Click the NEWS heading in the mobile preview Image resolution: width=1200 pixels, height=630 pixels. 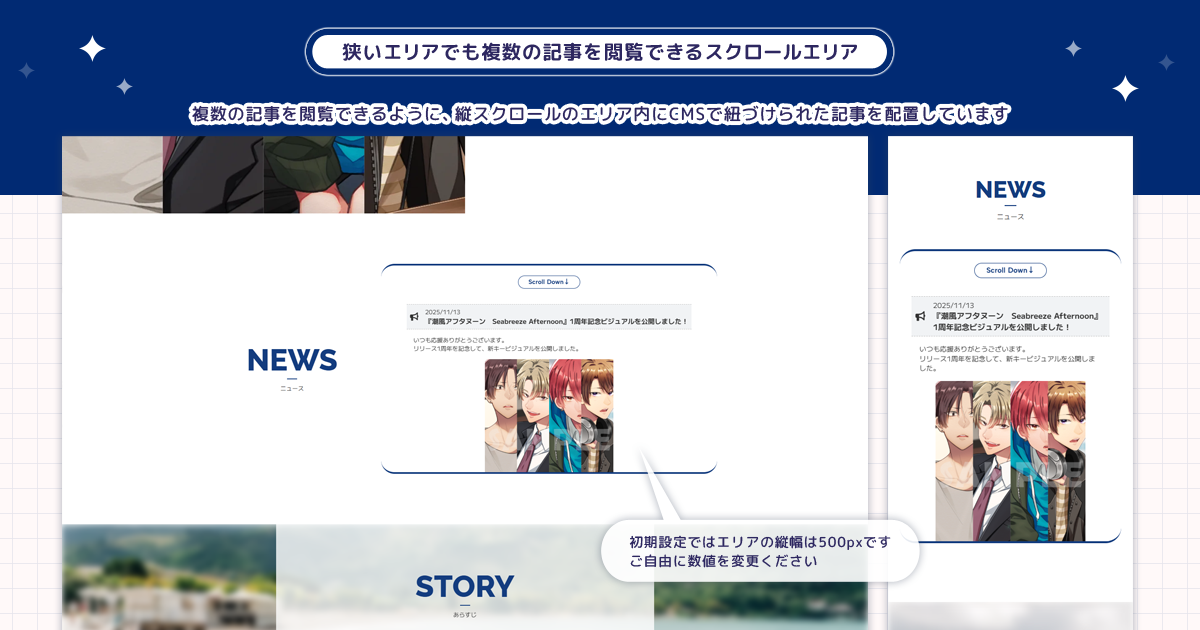click(1011, 191)
